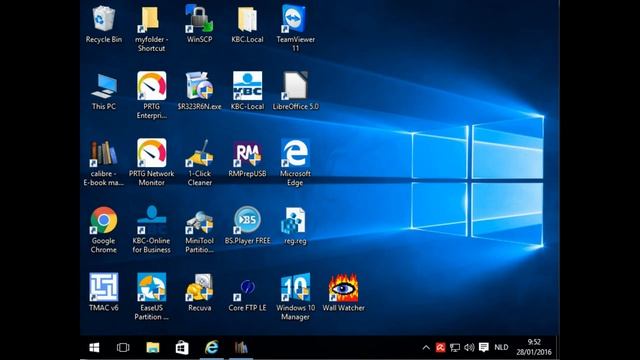Image resolution: width=640 pixels, height=360 pixels.
Task: Open the Store from the taskbar
Action: 182,347
